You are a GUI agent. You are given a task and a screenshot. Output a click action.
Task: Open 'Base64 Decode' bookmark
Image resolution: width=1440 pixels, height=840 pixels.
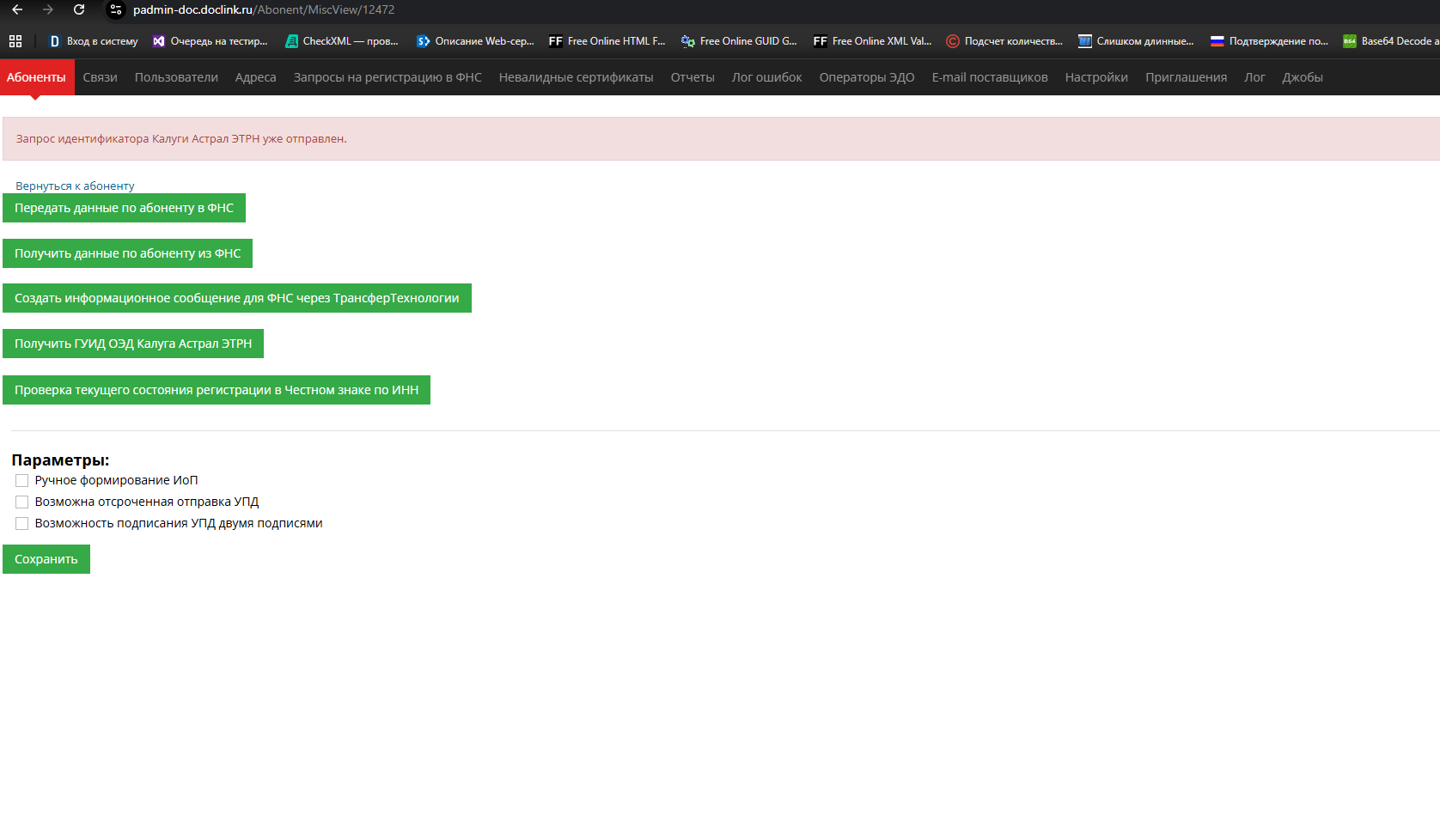(1391, 41)
